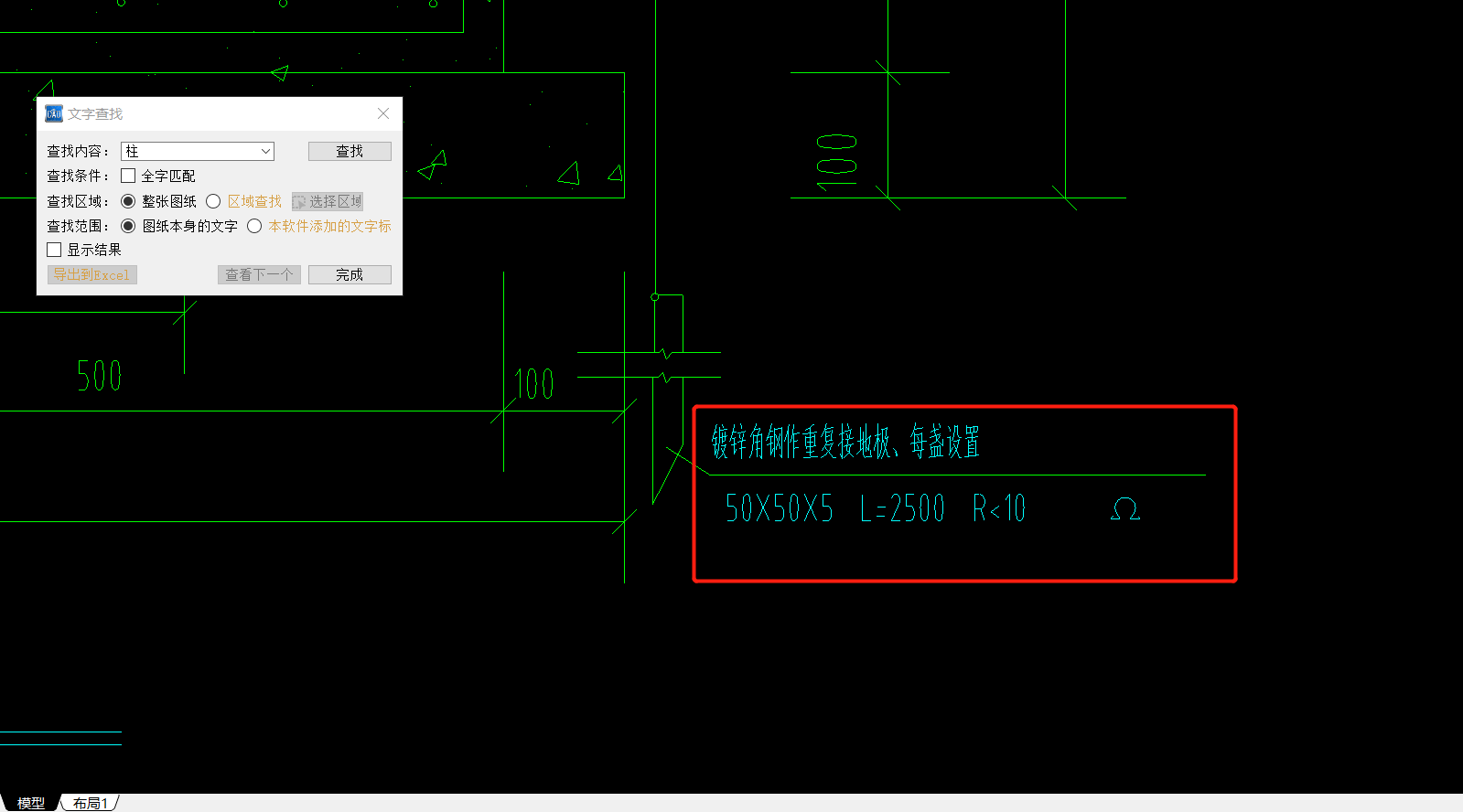Click the R<10 text in drawing
Image resolution: width=1463 pixels, height=812 pixels.
999,508
